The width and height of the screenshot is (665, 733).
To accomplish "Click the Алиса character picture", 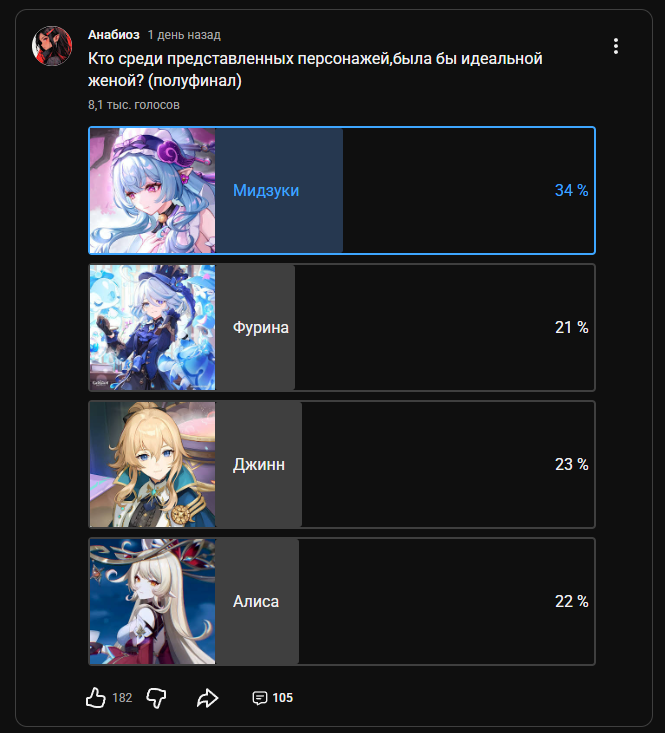I will click(x=152, y=601).
